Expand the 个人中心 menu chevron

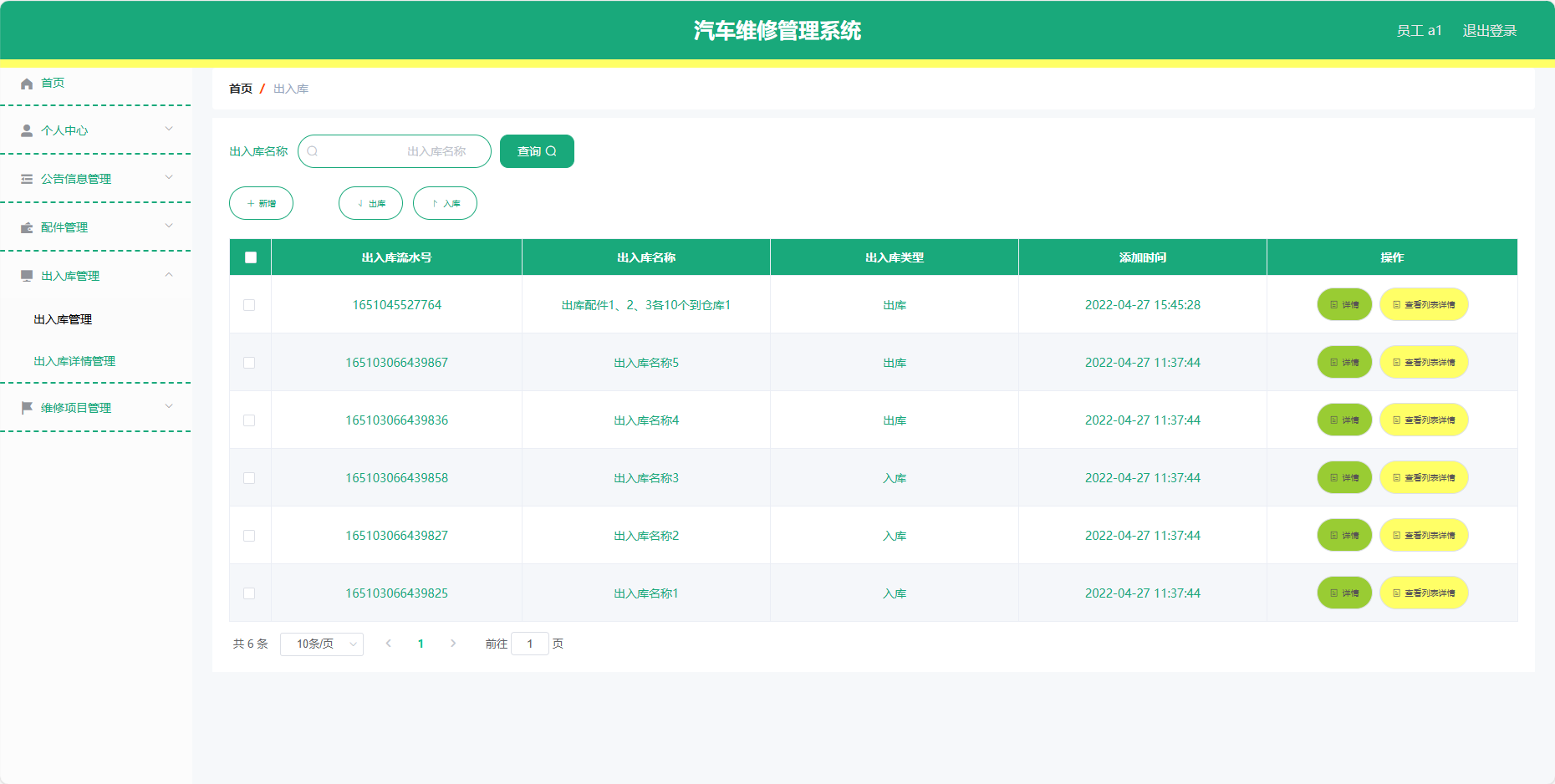(x=169, y=129)
